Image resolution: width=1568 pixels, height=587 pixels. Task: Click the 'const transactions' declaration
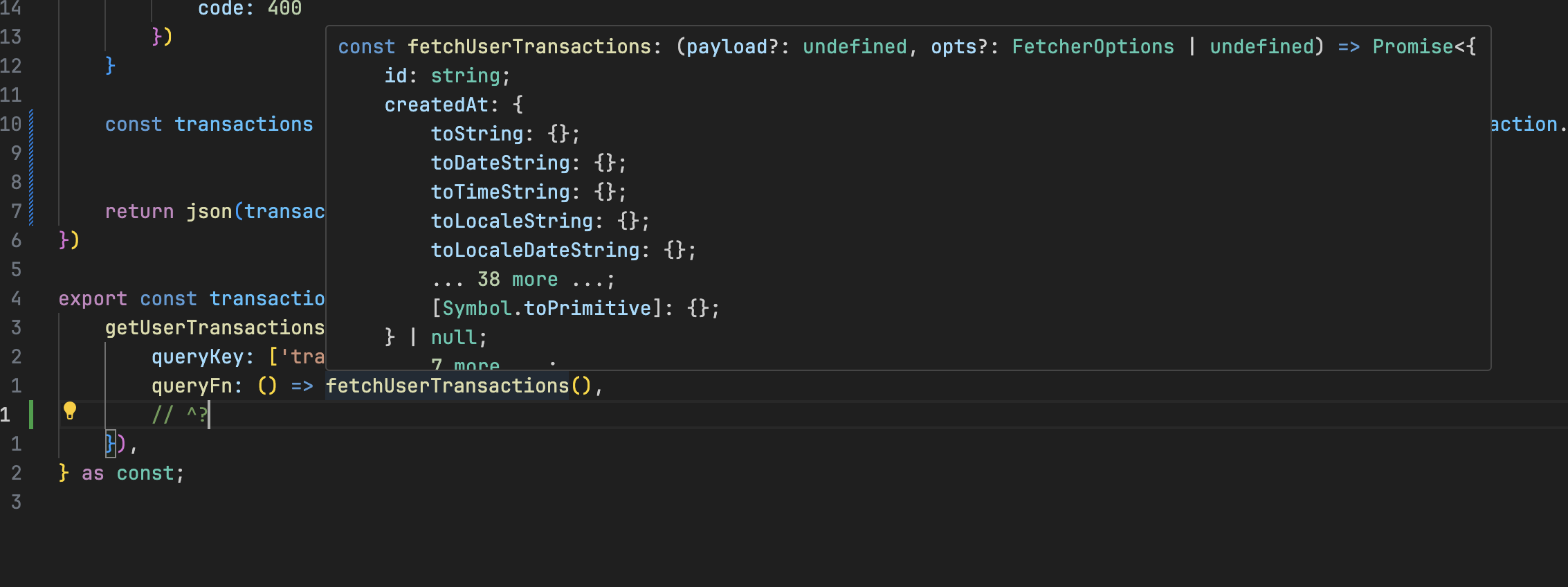click(209, 125)
